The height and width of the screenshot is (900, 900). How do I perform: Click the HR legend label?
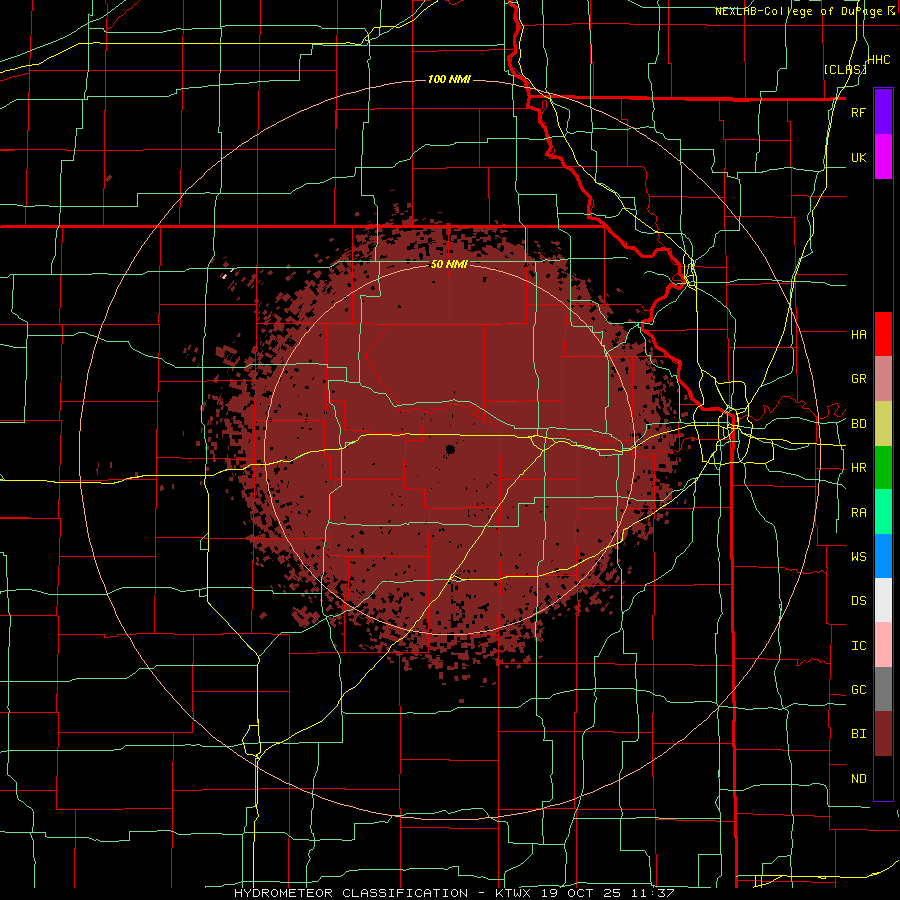(858, 468)
